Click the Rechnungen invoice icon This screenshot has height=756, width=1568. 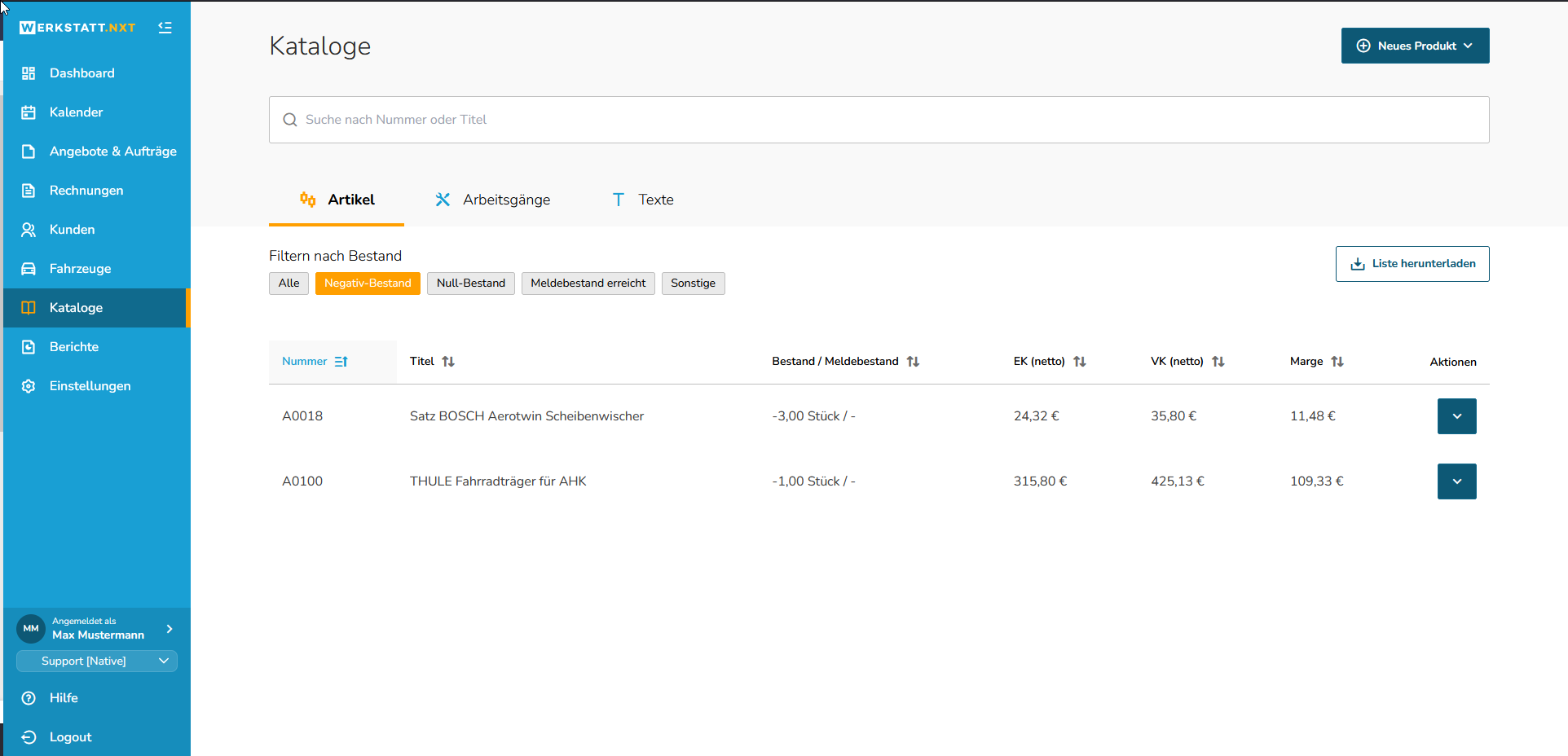[x=29, y=191]
